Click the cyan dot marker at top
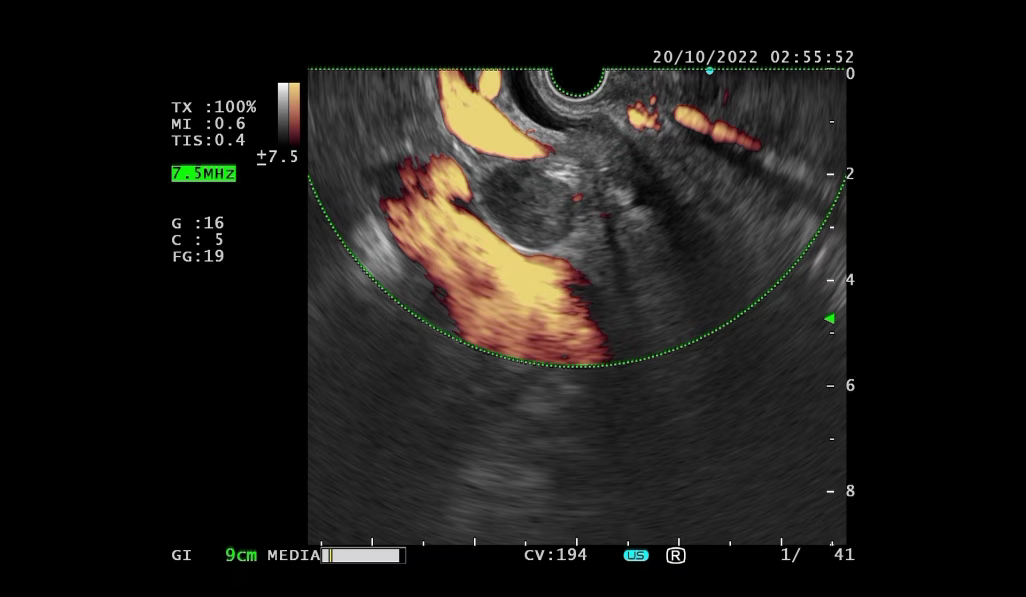Viewport: 1026px width, 597px height. 709,71
